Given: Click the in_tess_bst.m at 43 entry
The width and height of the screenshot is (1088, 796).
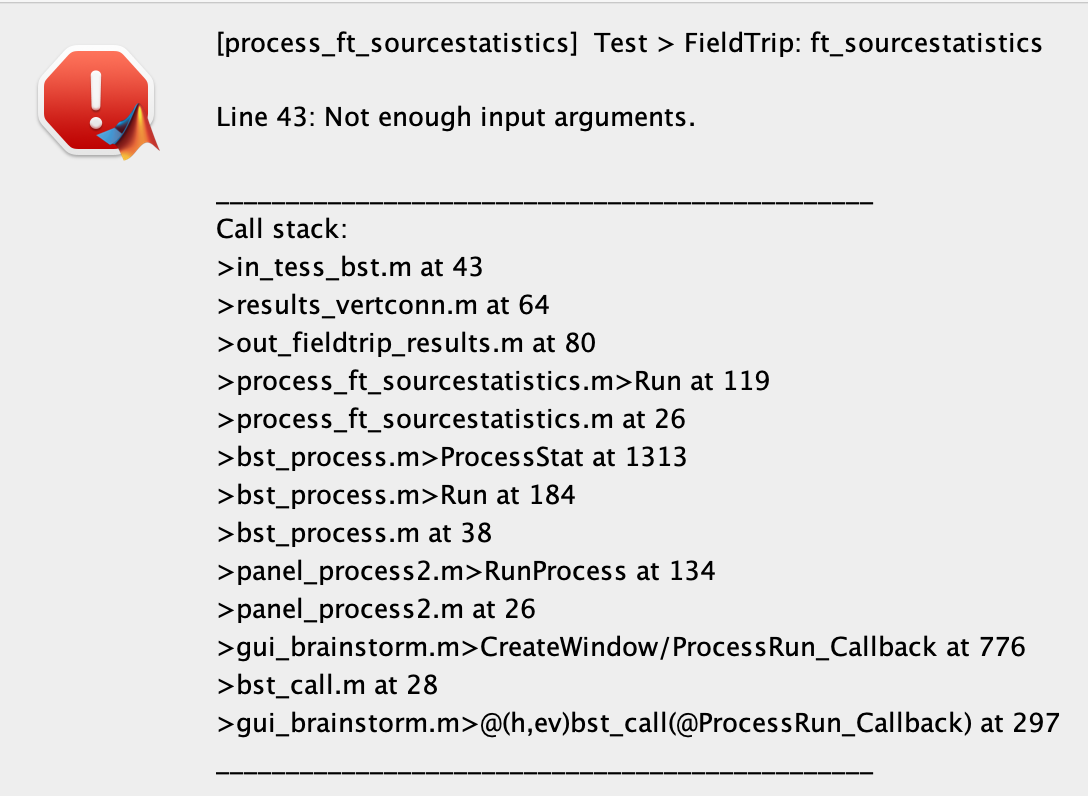Looking at the screenshot, I should 350,267.
